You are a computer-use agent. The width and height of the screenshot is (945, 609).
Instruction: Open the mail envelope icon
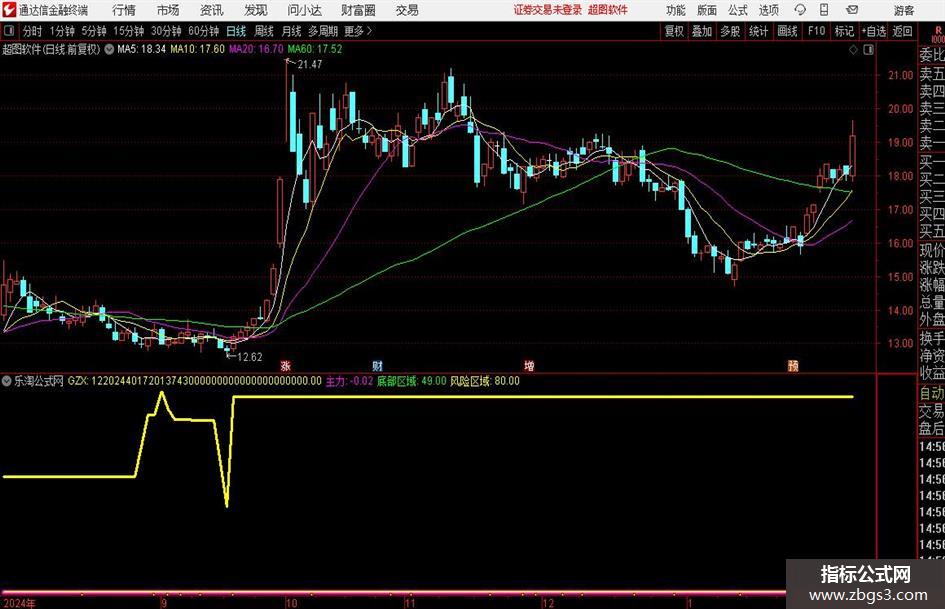pyautogui.click(x=852, y=10)
